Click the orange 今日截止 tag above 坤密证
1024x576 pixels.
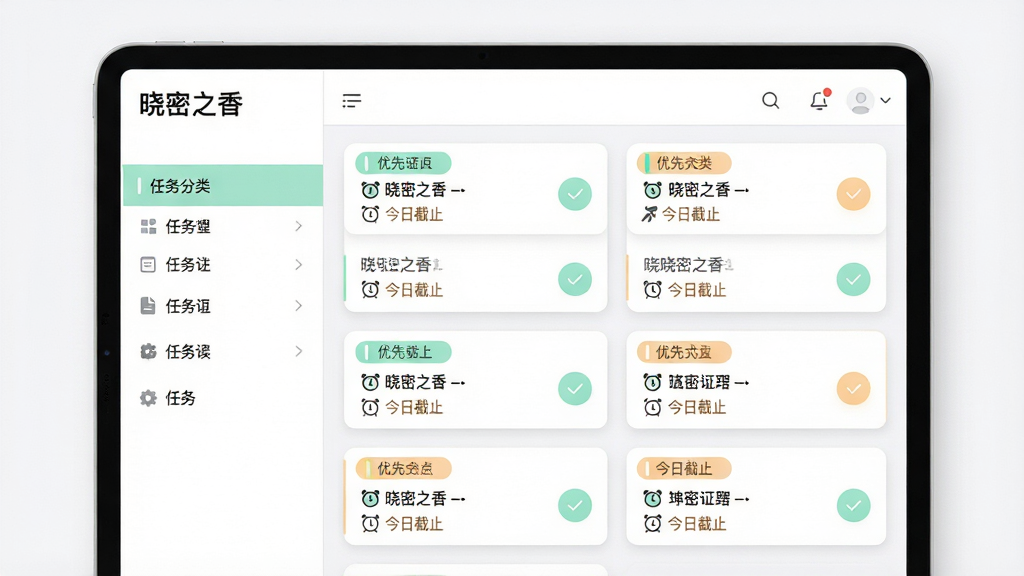pos(684,469)
